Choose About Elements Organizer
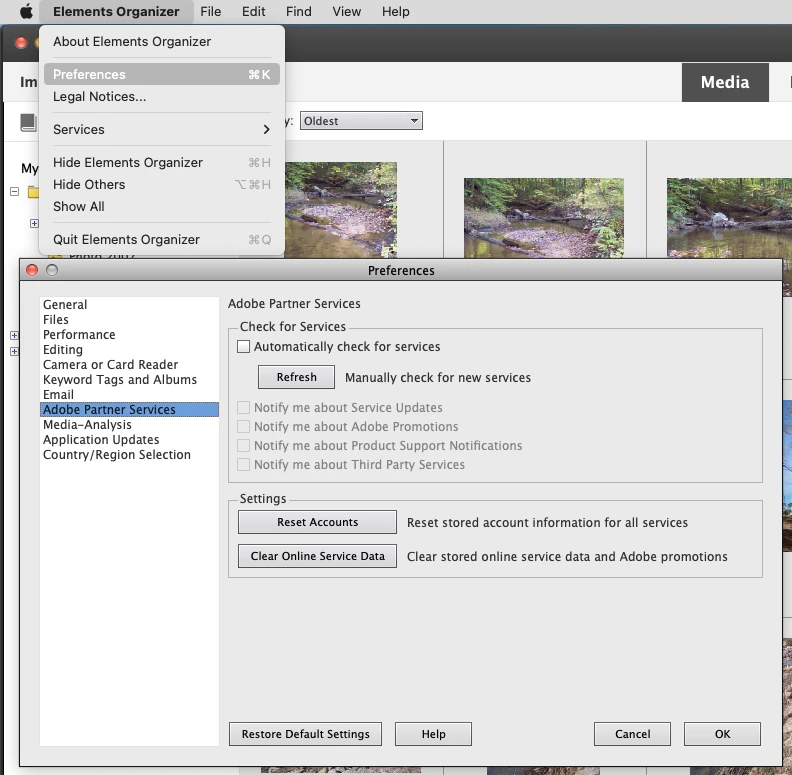Screen dimensions: 792x775 point(162,41)
